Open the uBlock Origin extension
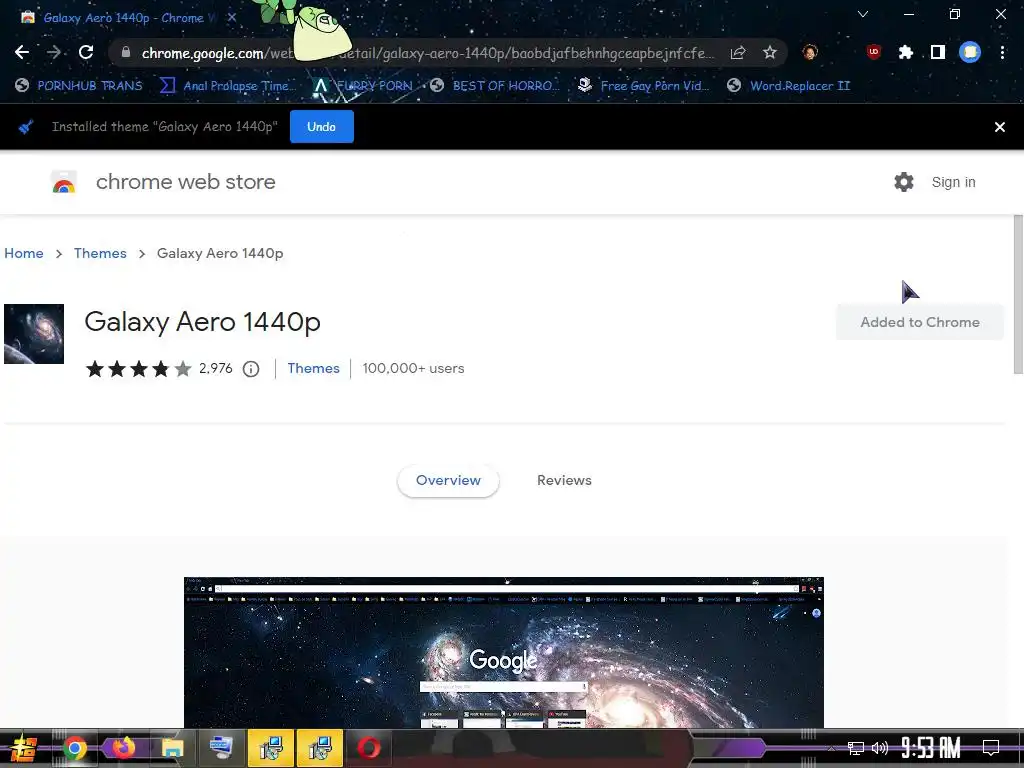This screenshot has width=1024, height=768. click(874, 52)
